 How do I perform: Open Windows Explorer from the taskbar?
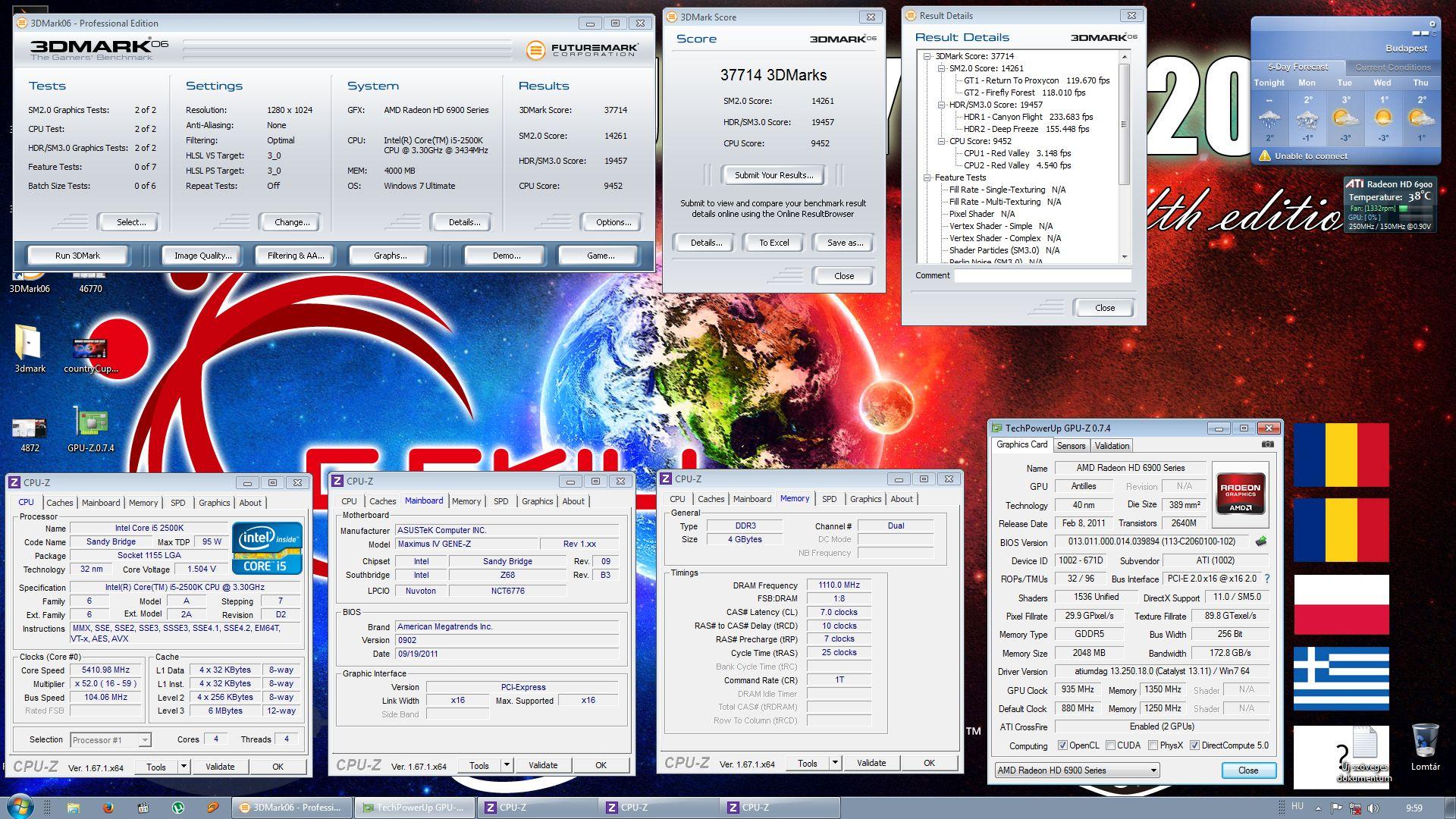[x=74, y=808]
